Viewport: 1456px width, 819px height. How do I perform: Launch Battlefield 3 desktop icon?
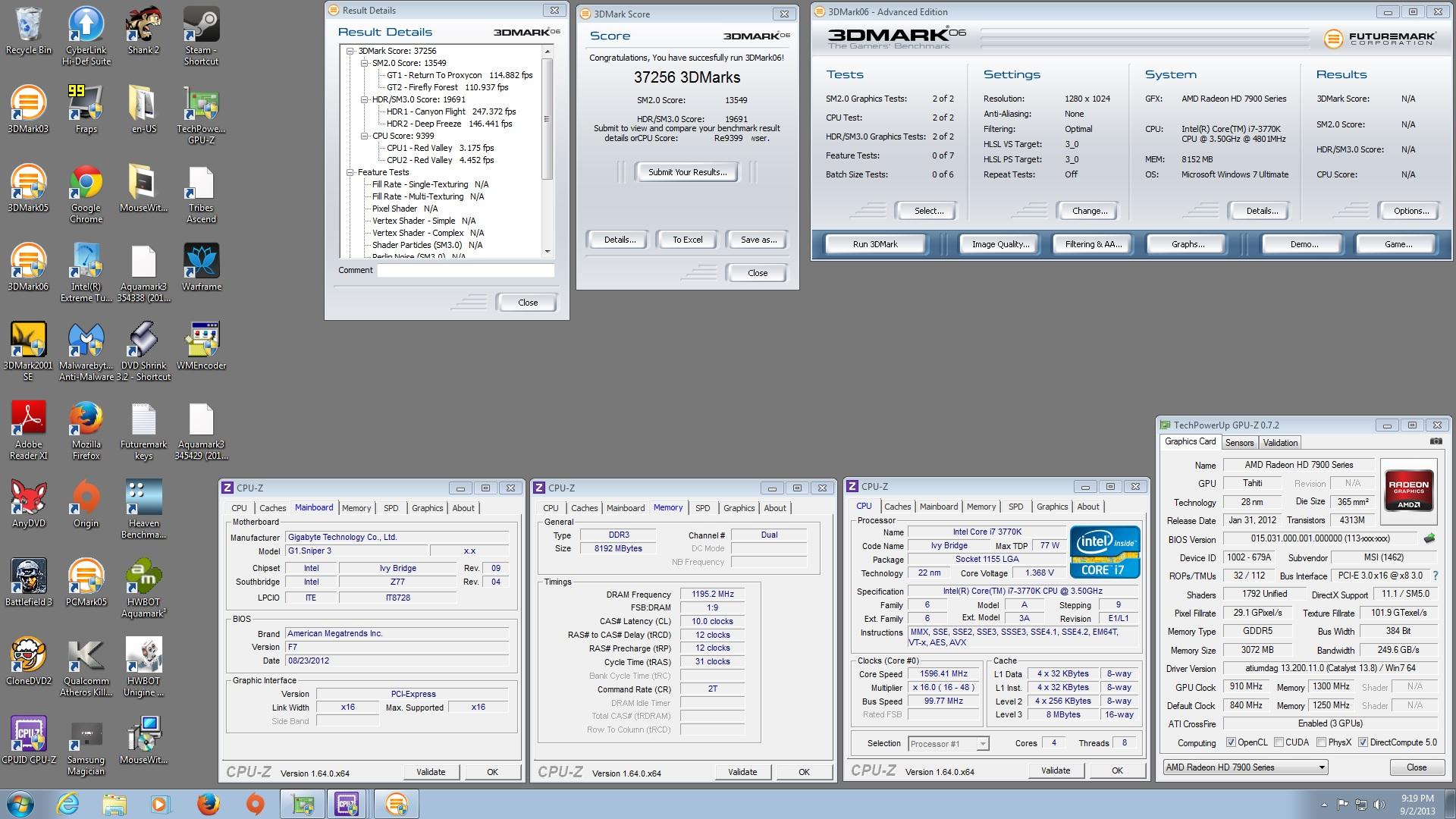point(29,582)
